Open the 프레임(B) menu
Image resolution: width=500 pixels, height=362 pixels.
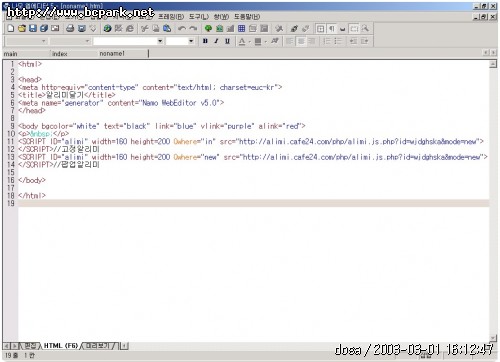171,16
